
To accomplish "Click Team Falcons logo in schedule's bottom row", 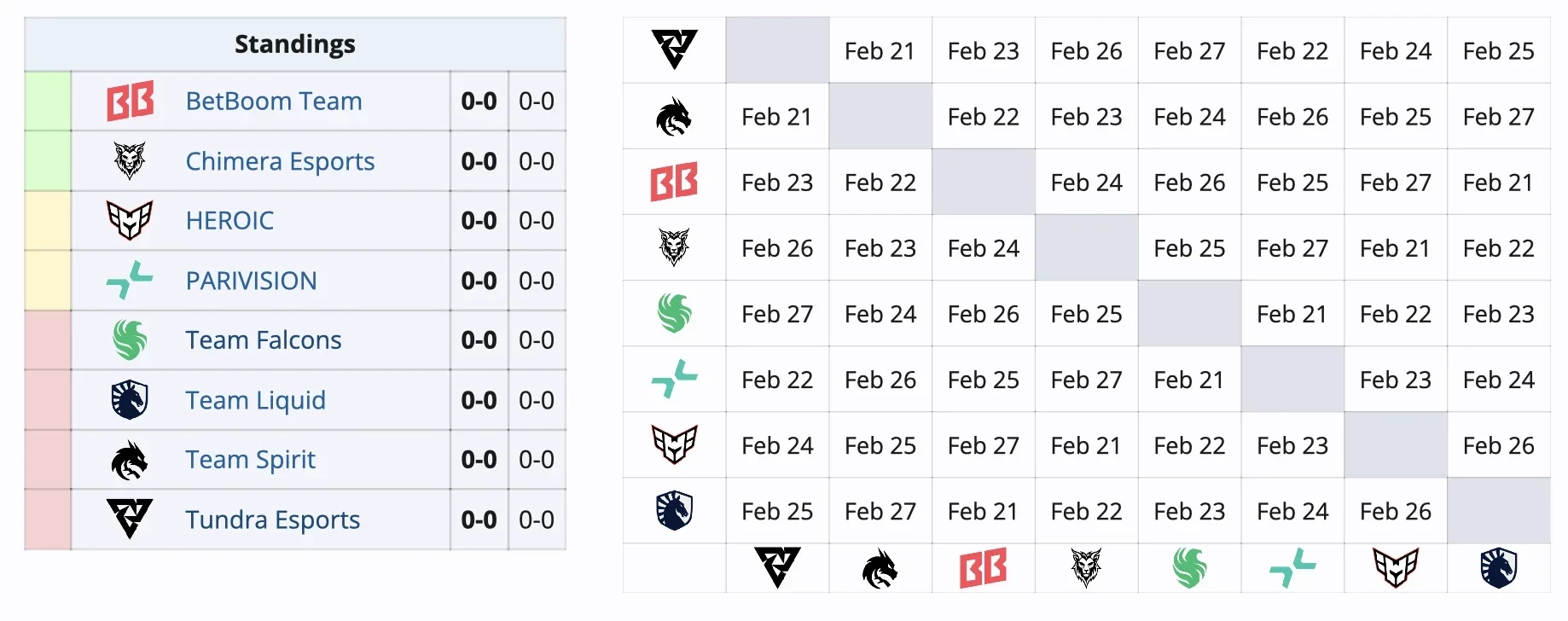I will click(x=1189, y=568).
